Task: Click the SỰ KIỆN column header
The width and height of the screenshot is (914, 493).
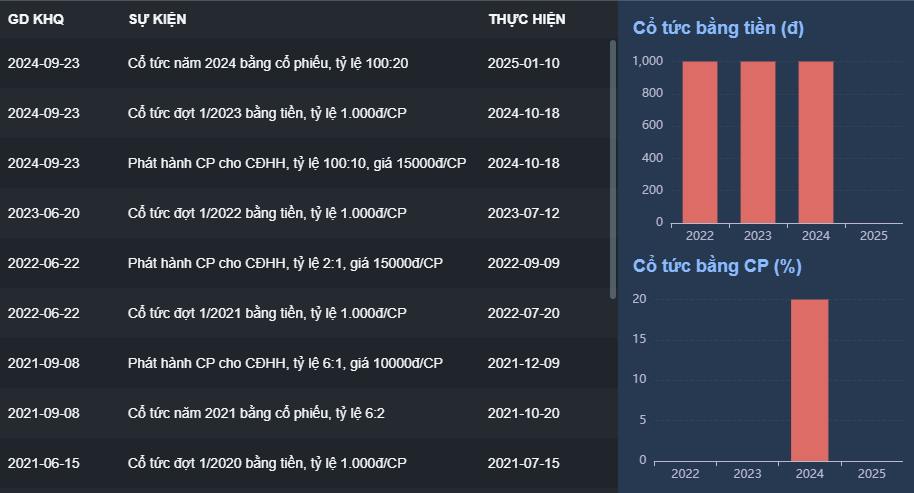Action: coord(157,19)
